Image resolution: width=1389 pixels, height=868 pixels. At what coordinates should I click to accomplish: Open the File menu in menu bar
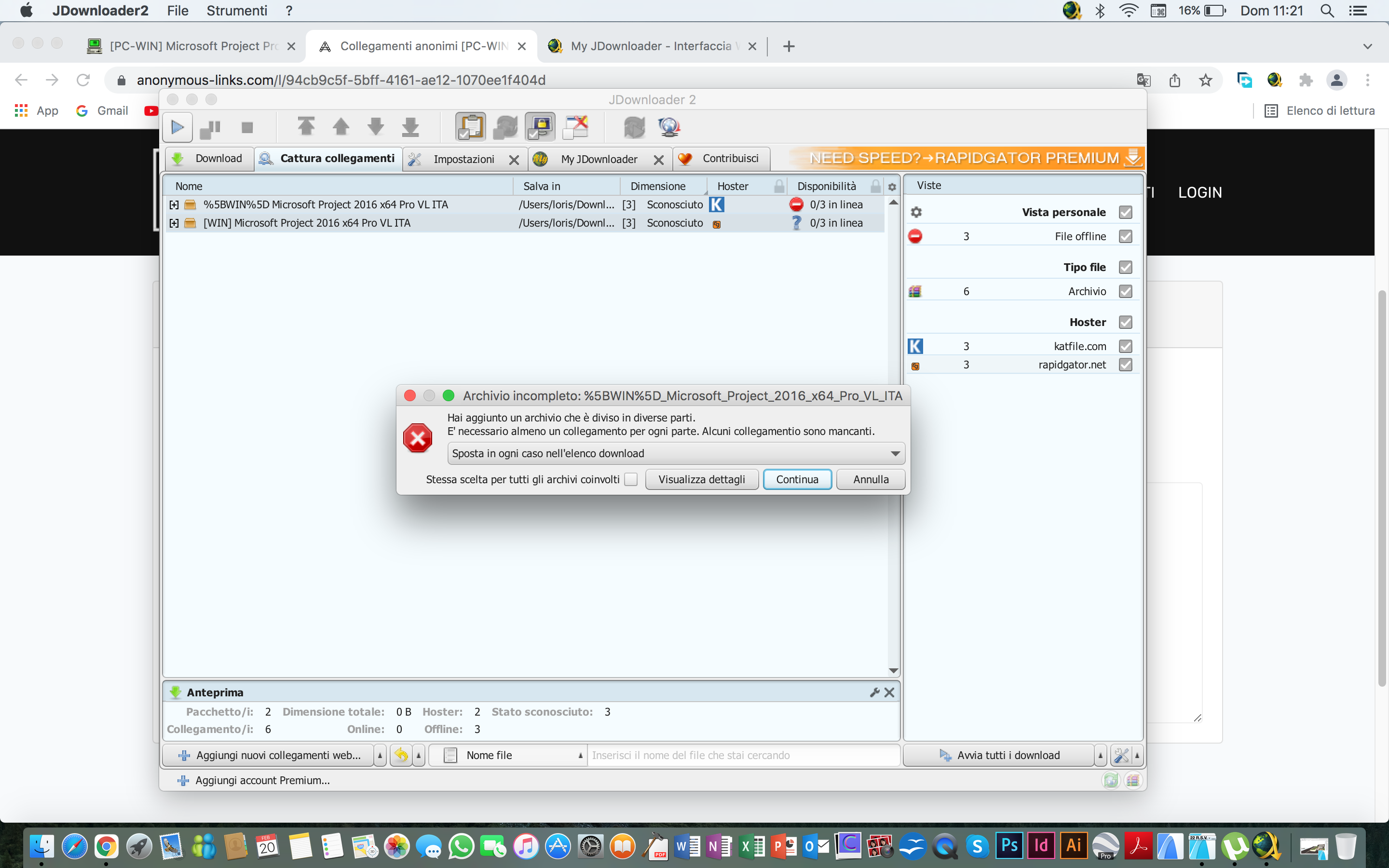point(177,10)
